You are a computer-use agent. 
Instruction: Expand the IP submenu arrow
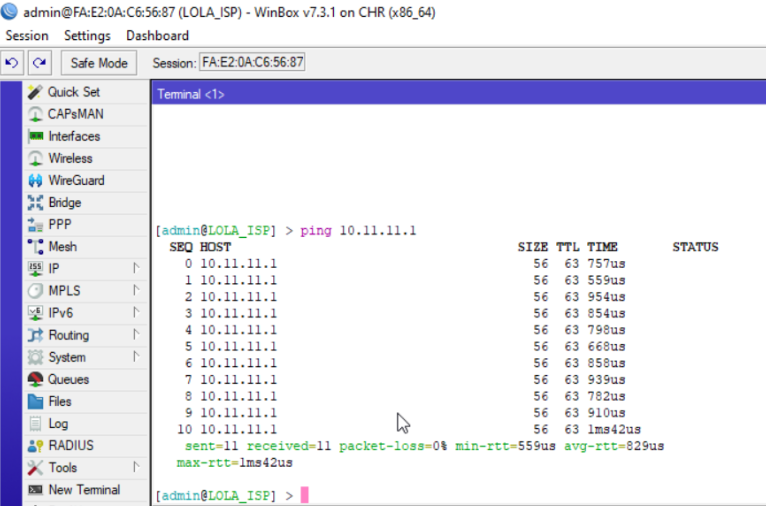coord(135,269)
